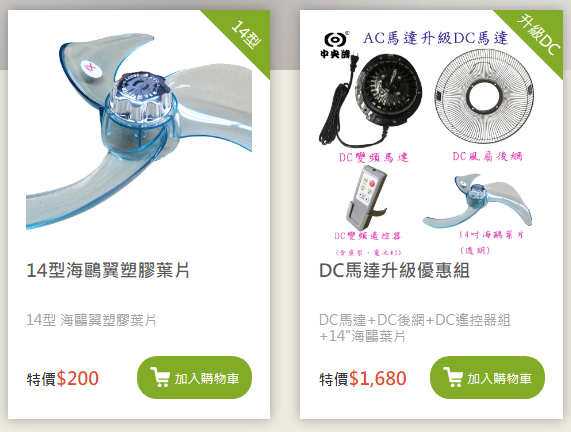Click the AC馬達升級DC馬達 banner heading

point(435,38)
